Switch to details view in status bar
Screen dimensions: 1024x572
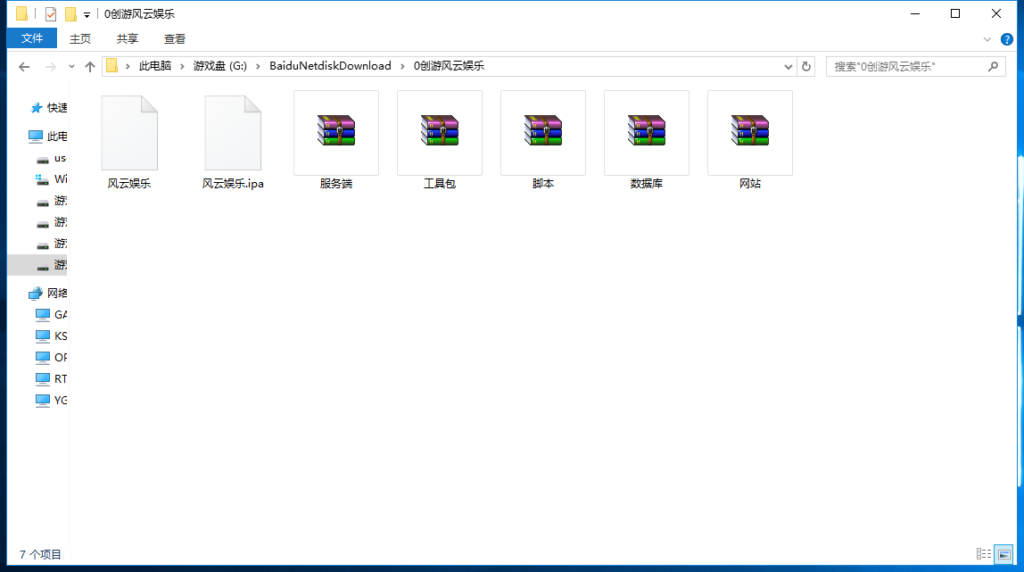point(984,554)
